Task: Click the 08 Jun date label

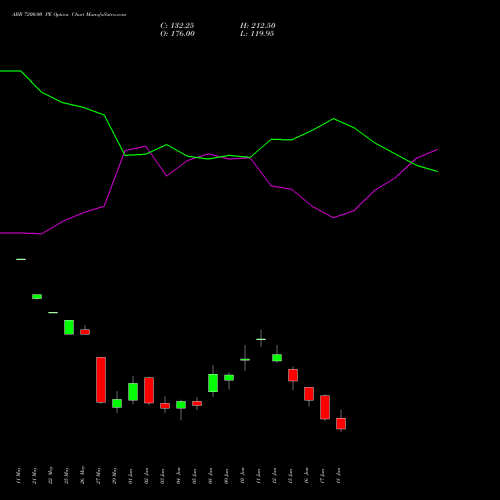Action: click(x=211, y=476)
